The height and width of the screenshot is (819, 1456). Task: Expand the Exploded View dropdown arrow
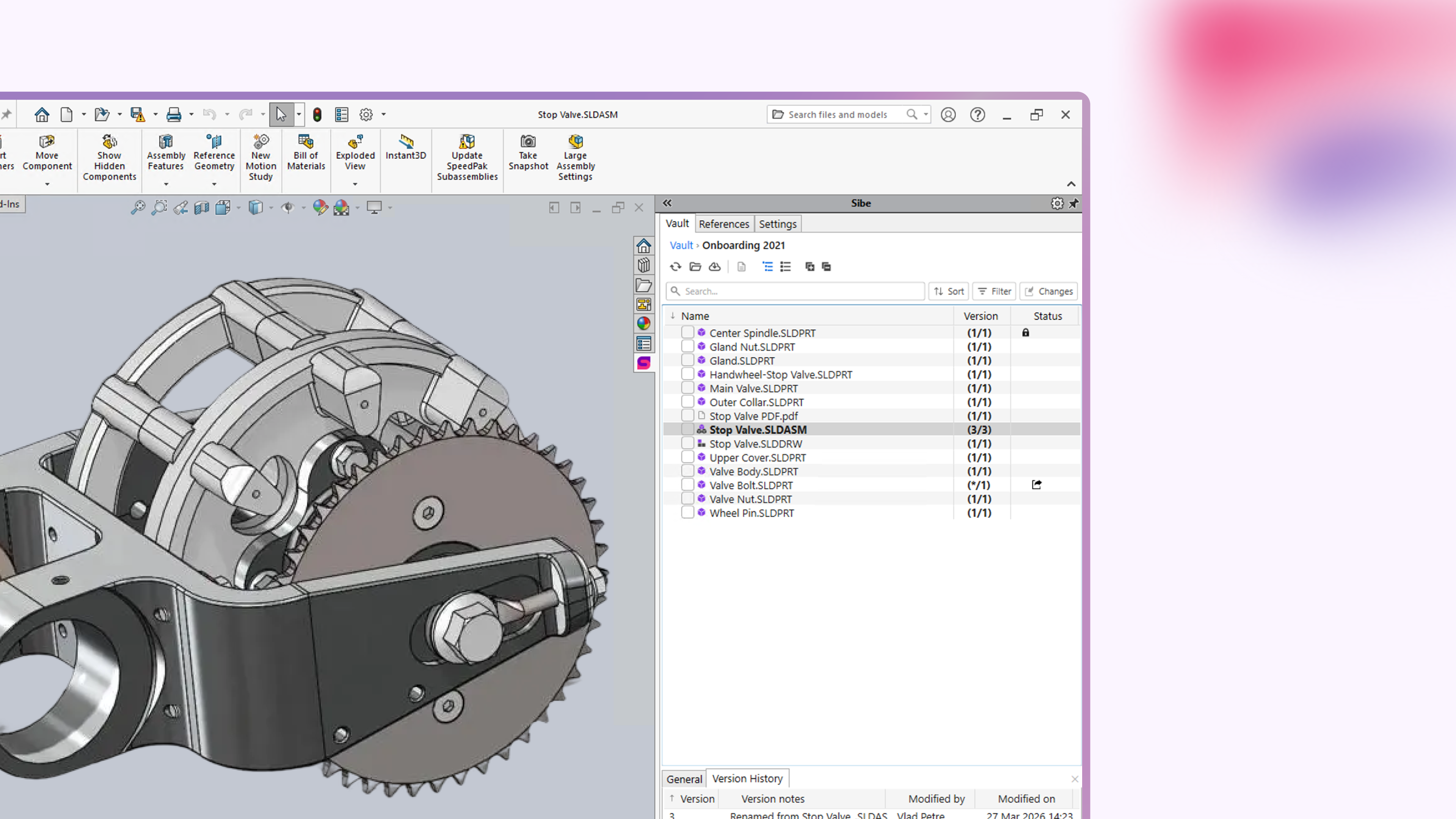click(x=355, y=184)
